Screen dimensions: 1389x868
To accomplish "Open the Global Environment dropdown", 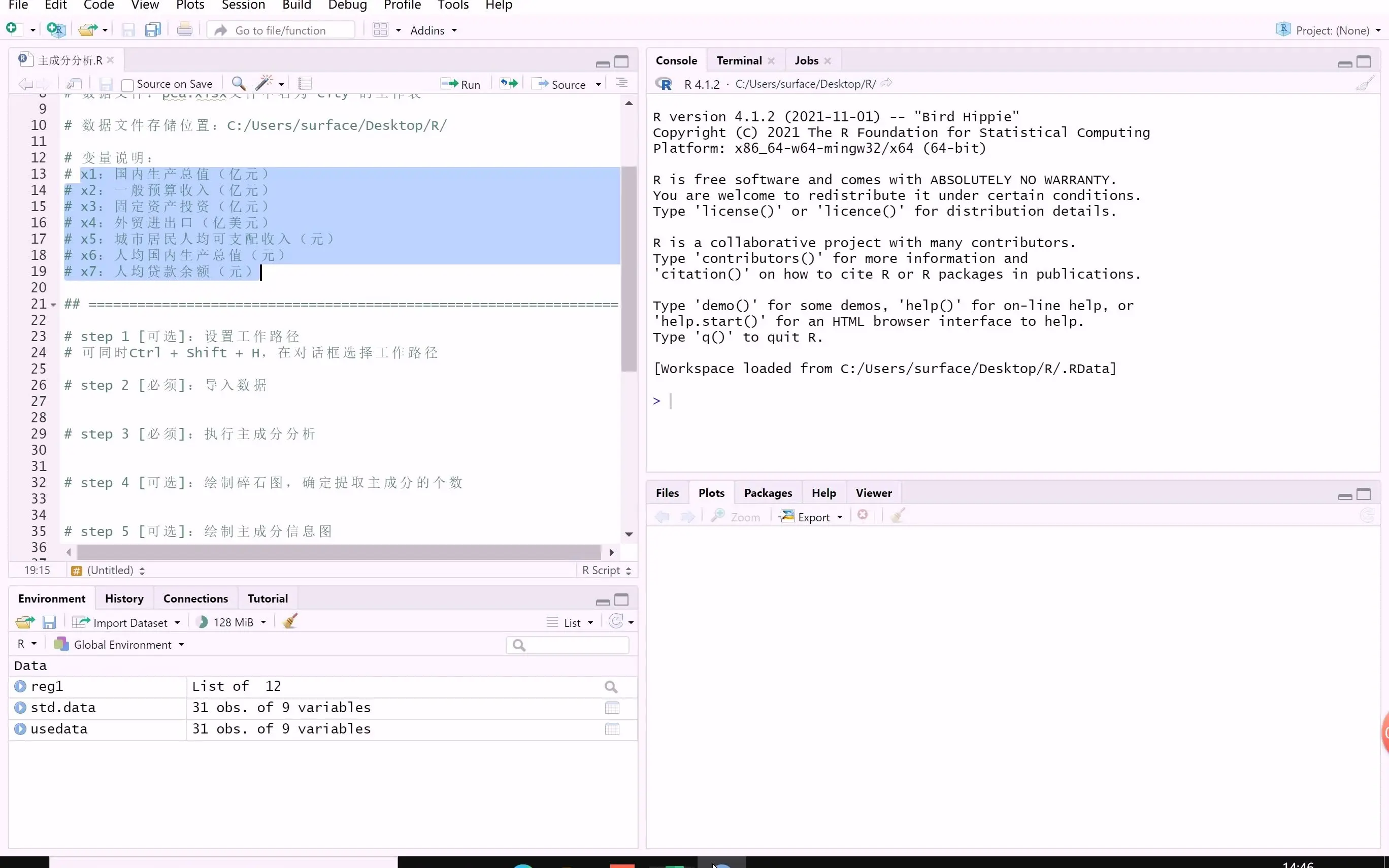I will tap(119, 645).
